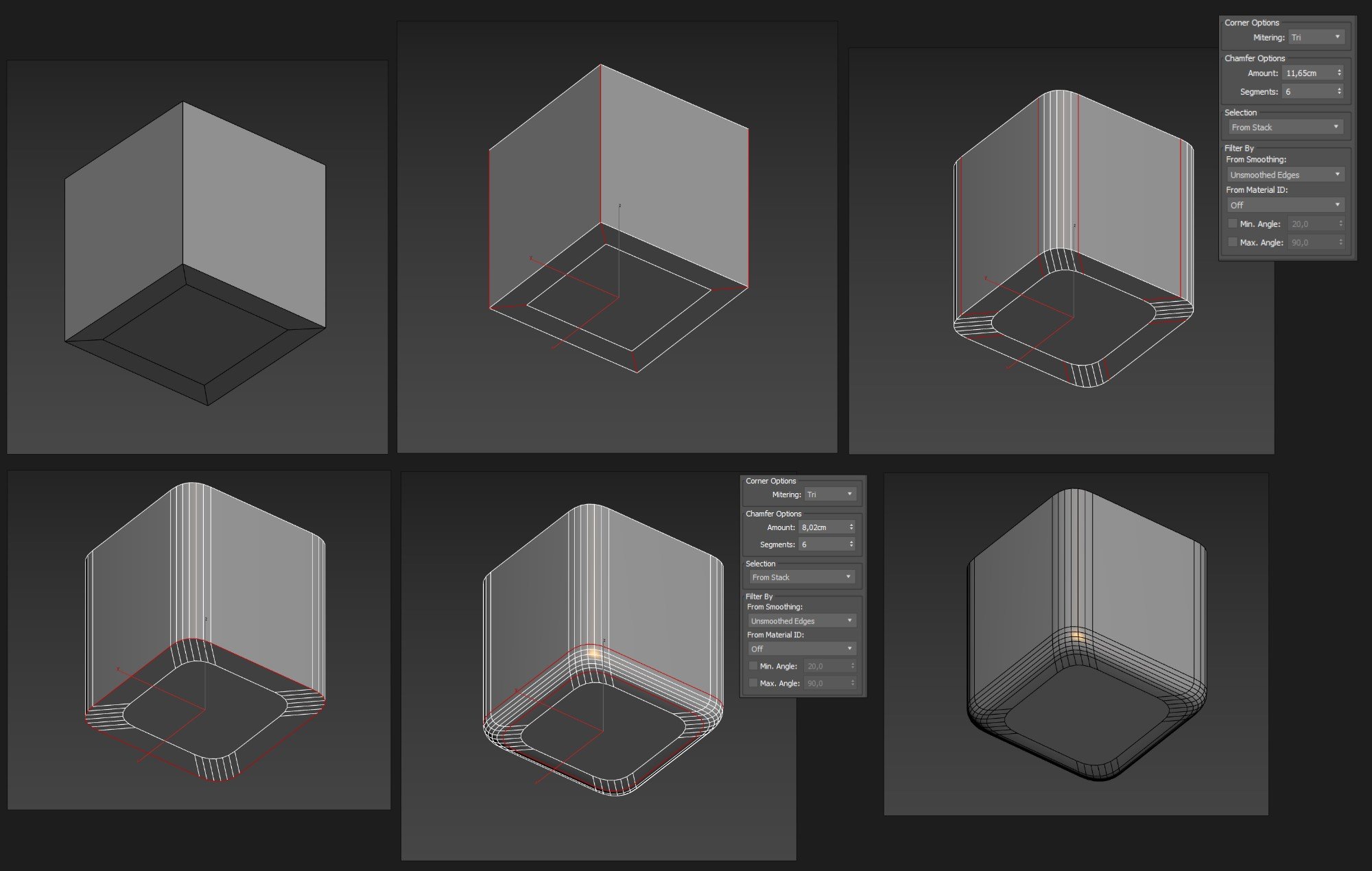
Task: Open Material ID Off dropdown in 11,65cm panel
Action: [1285, 205]
